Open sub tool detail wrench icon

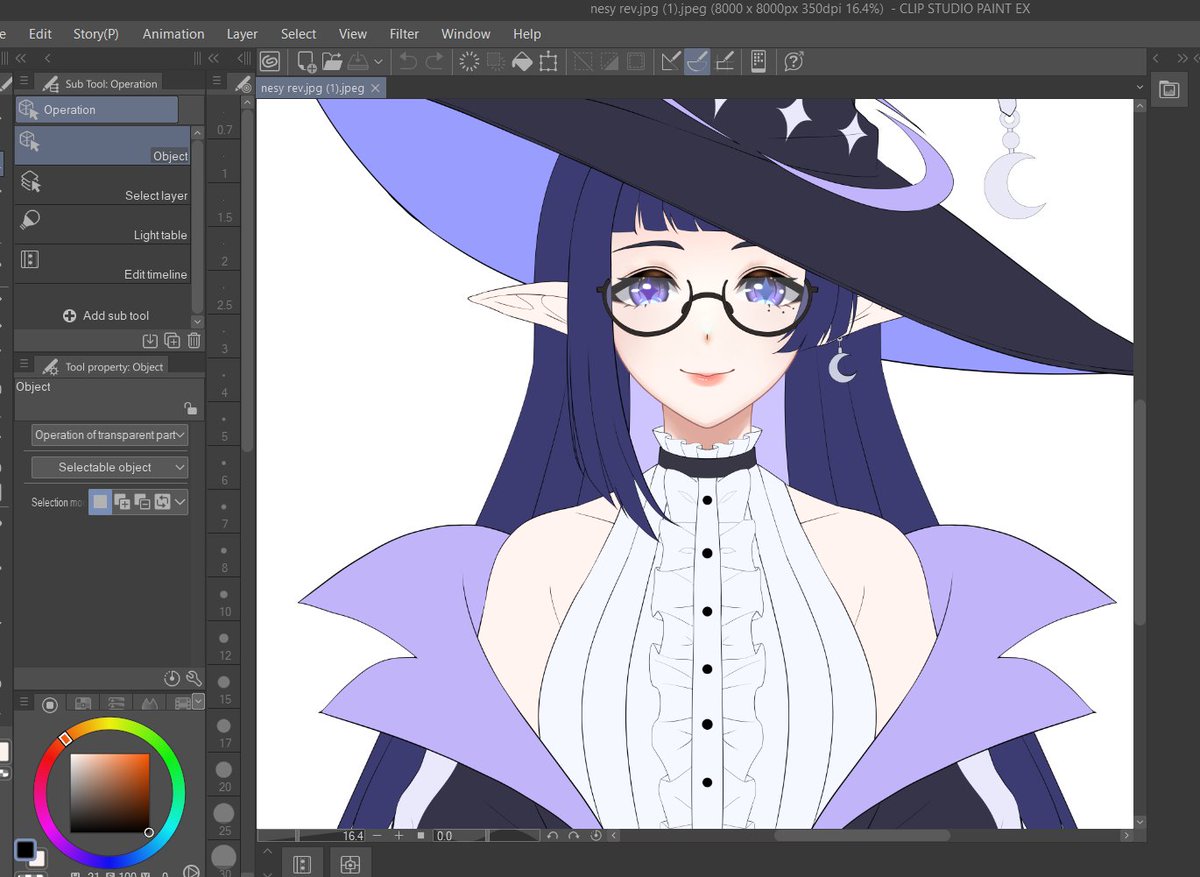coord(194,679)
